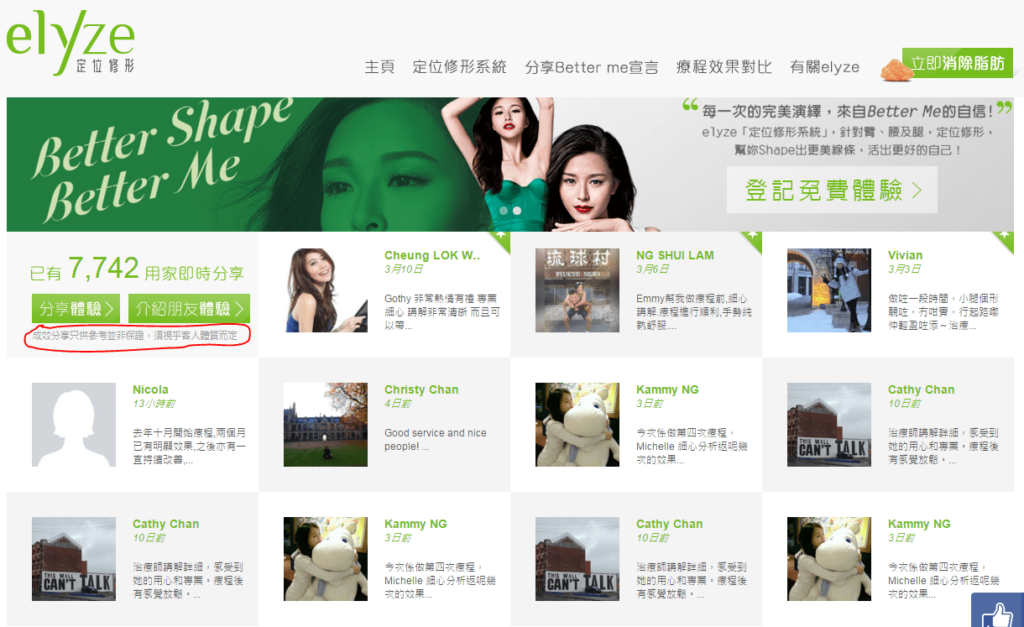The height and width of the screenshot is (627, 1024).
Task: Click Nicola's blank avatar placeholder
Action: (x=74, y=425)
